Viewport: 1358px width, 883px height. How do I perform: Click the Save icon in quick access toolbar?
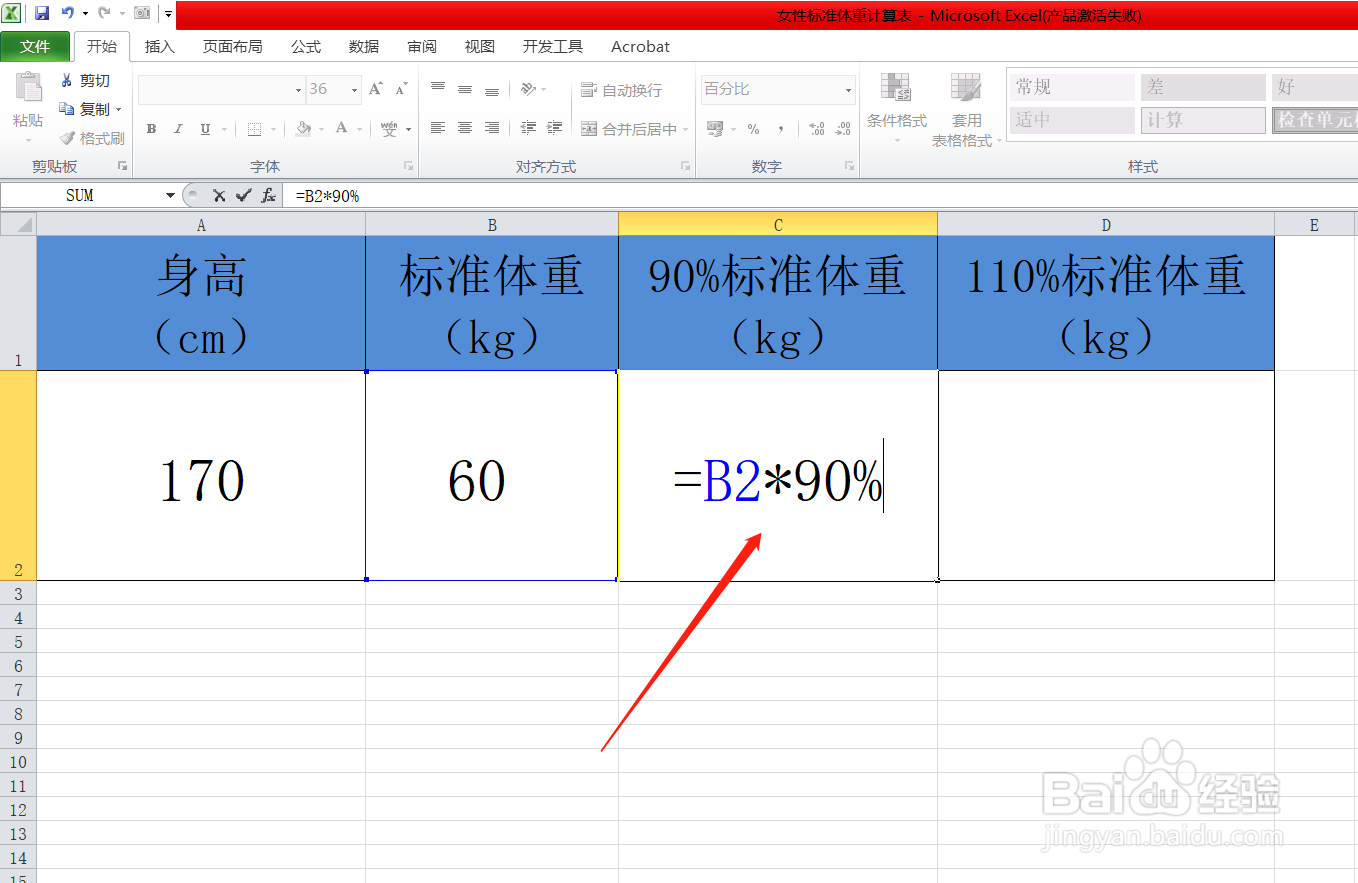pyautogui.click(x=42, y=14)
